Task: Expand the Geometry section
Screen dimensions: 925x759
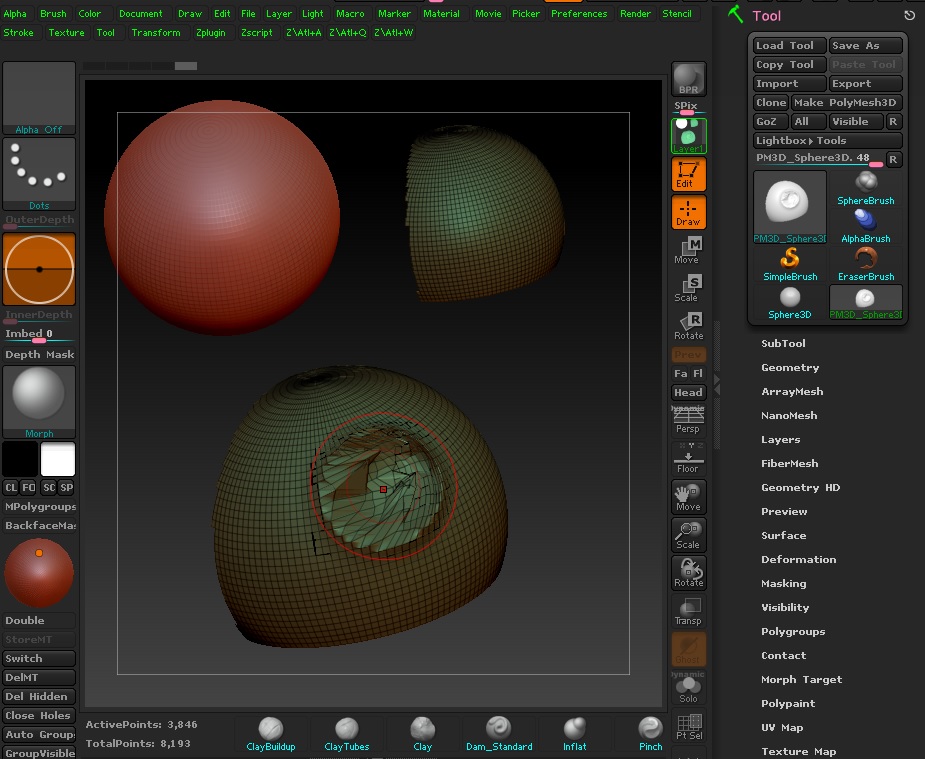Action: tap(790, 367)
